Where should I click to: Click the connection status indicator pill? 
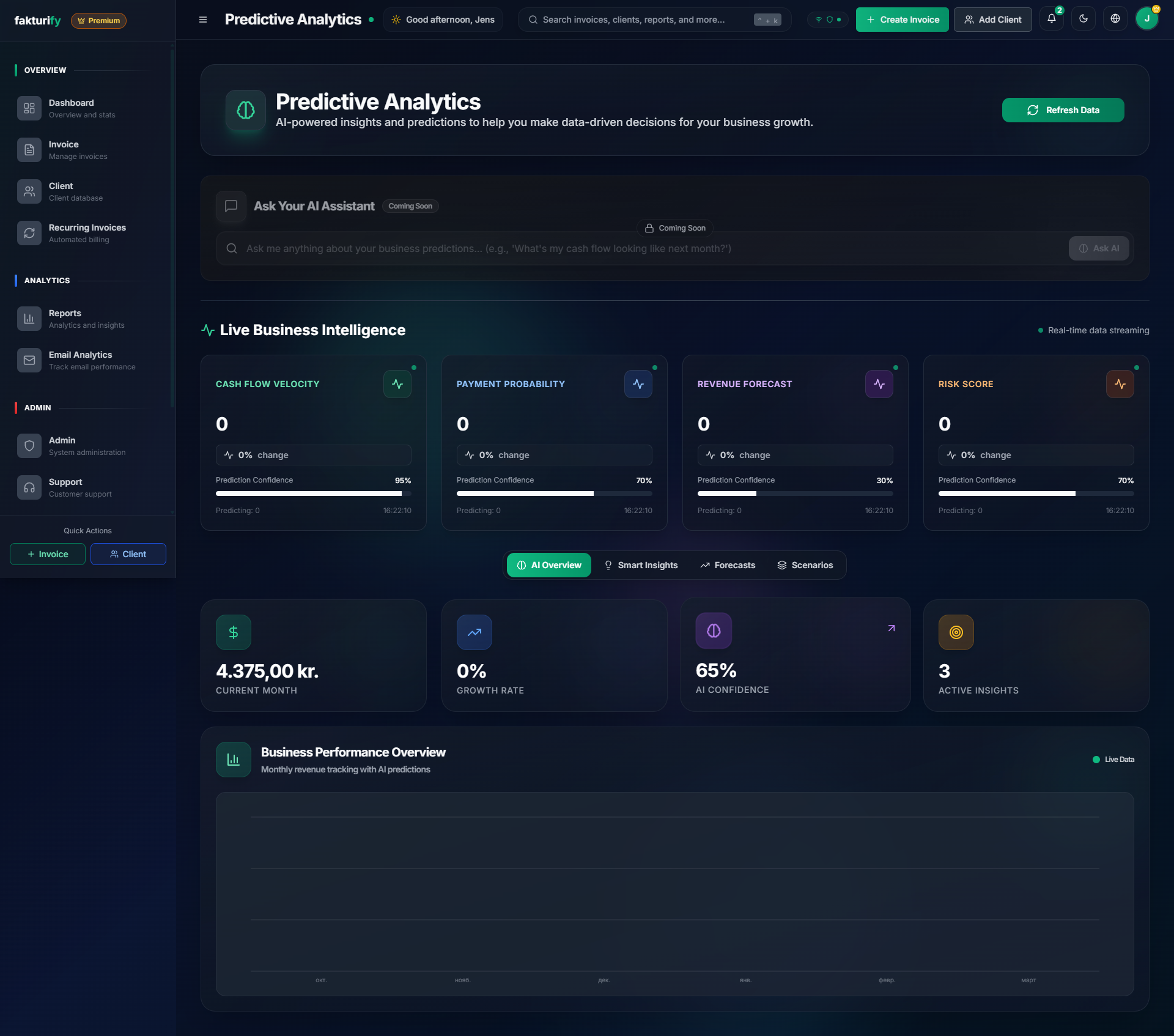point(828,20)
